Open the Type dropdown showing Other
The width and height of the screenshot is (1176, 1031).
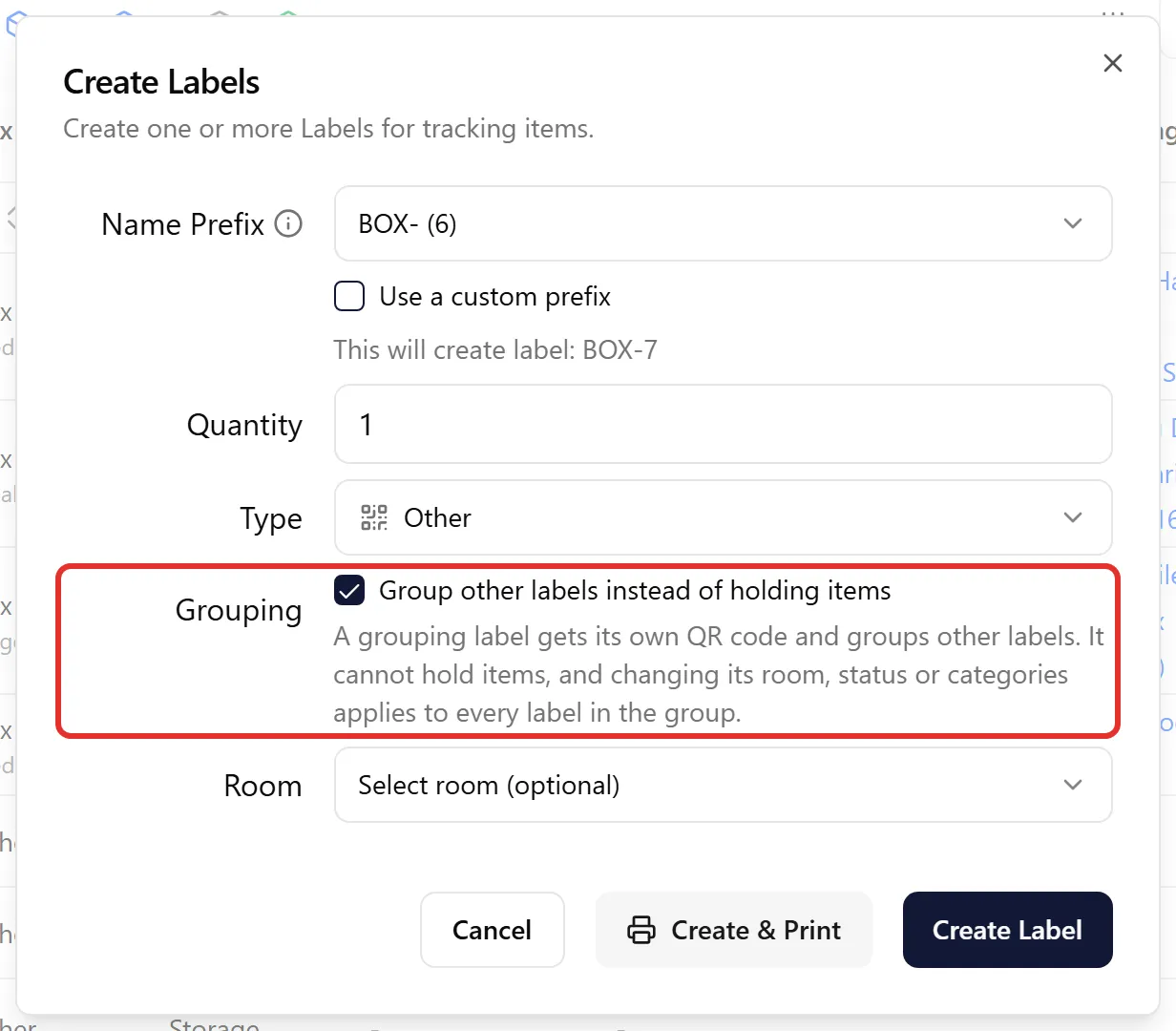point(724,517)
